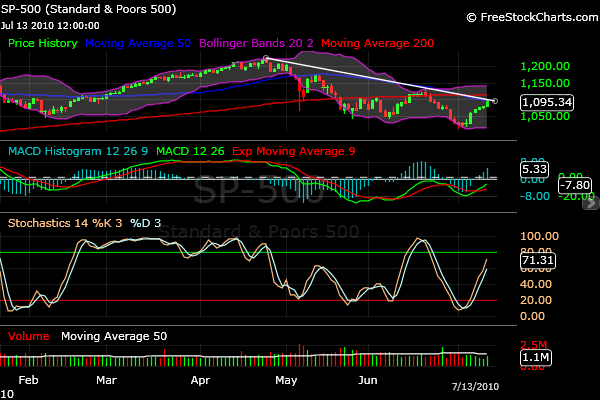Image resolution: width=600 pixels, height=400 pixels.
Task: Click the 1,200.00 price axis label
Action: coord(545,66)
